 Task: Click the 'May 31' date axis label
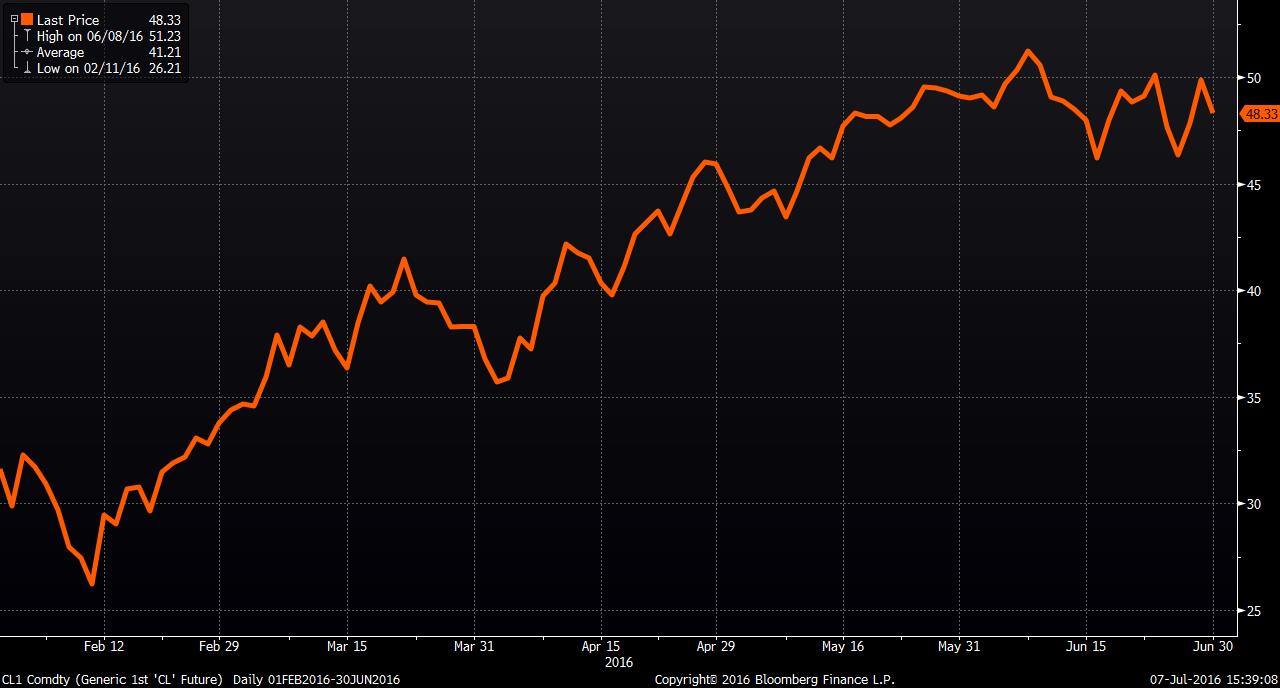[958, 646]
